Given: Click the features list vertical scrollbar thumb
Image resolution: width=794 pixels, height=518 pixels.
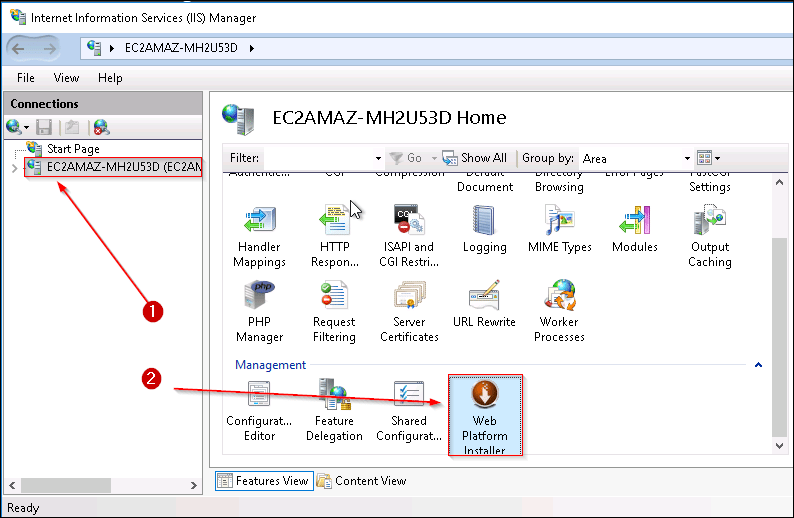Looking at the screenshot, I should tap(779, 336).
